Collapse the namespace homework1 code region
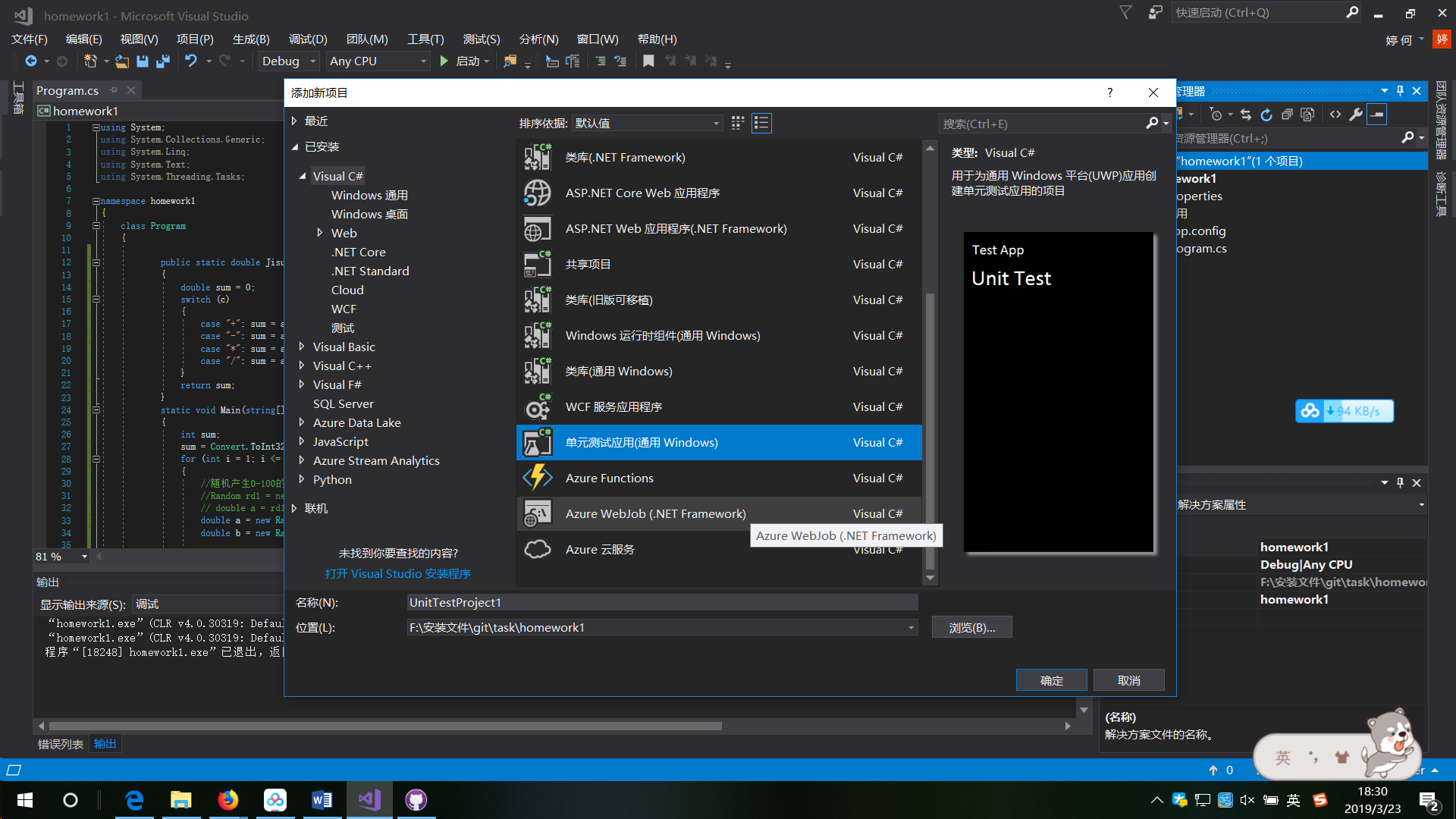 pyautogui.click(x=96, y=201)
